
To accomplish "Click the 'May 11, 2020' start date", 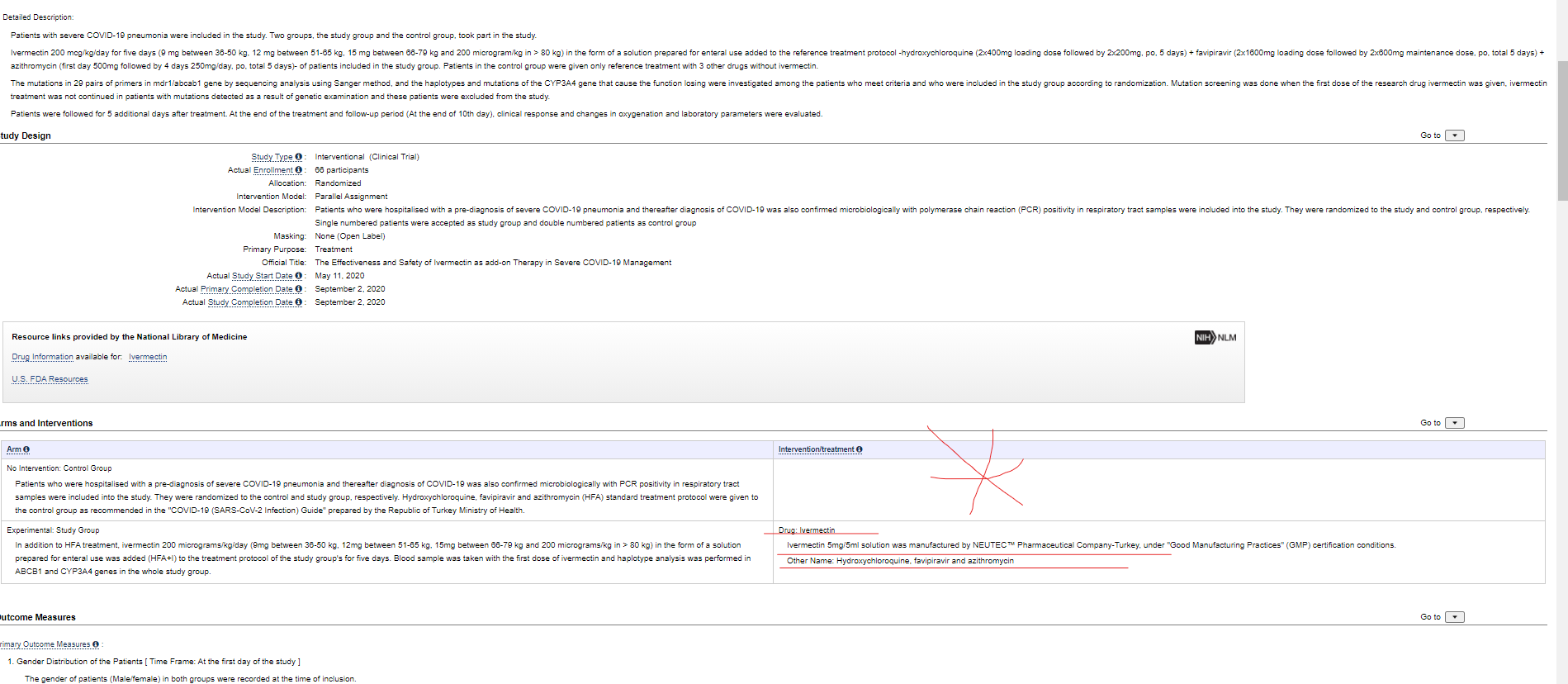I will click(x=339, y=276).
